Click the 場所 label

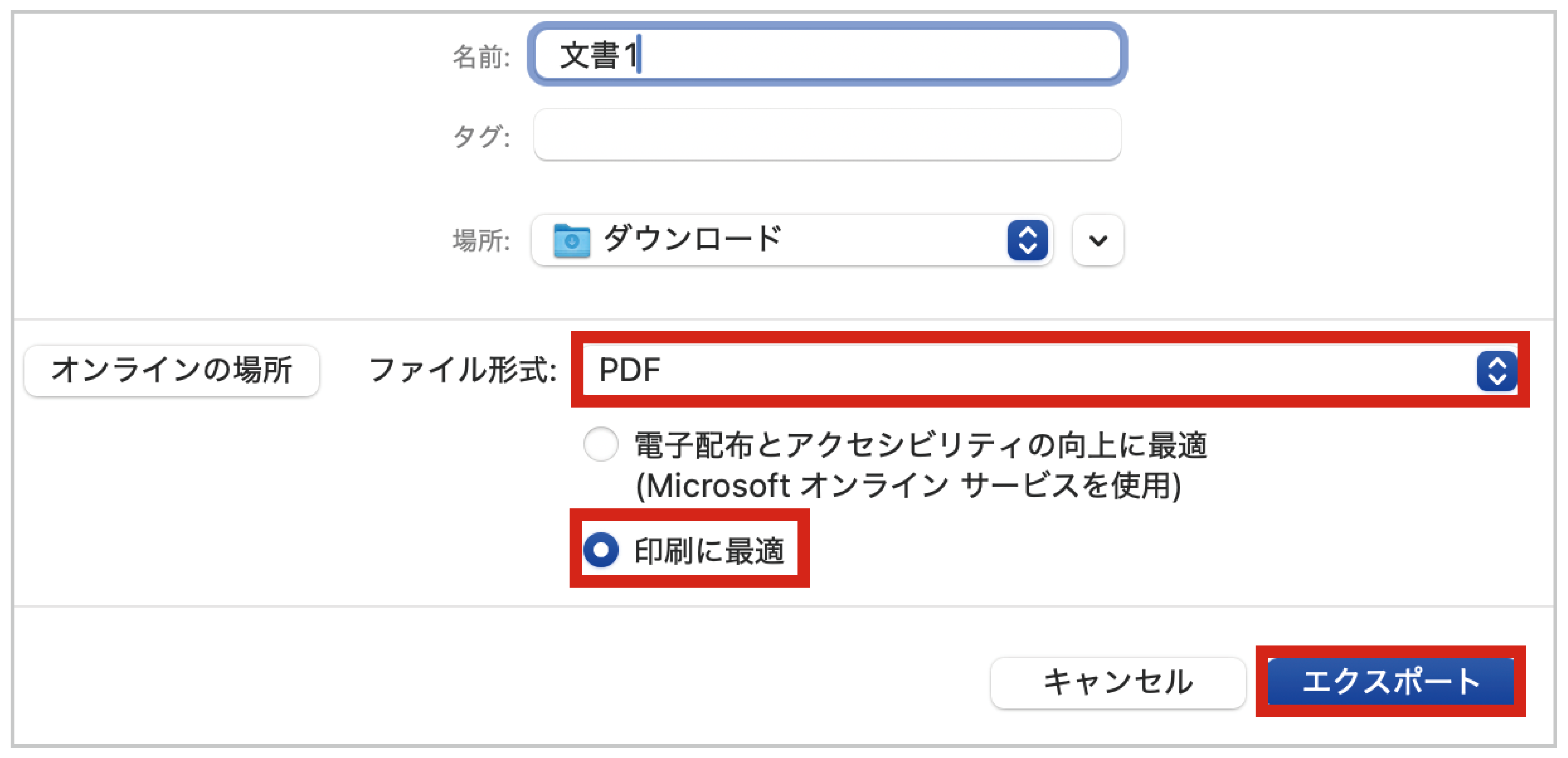tap(480, 240)
